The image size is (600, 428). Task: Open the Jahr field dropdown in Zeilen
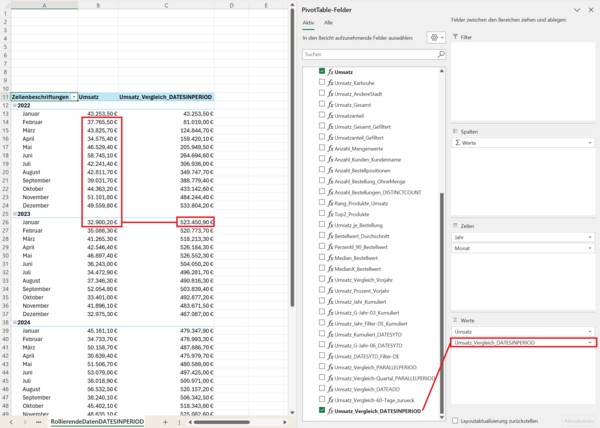592,237
